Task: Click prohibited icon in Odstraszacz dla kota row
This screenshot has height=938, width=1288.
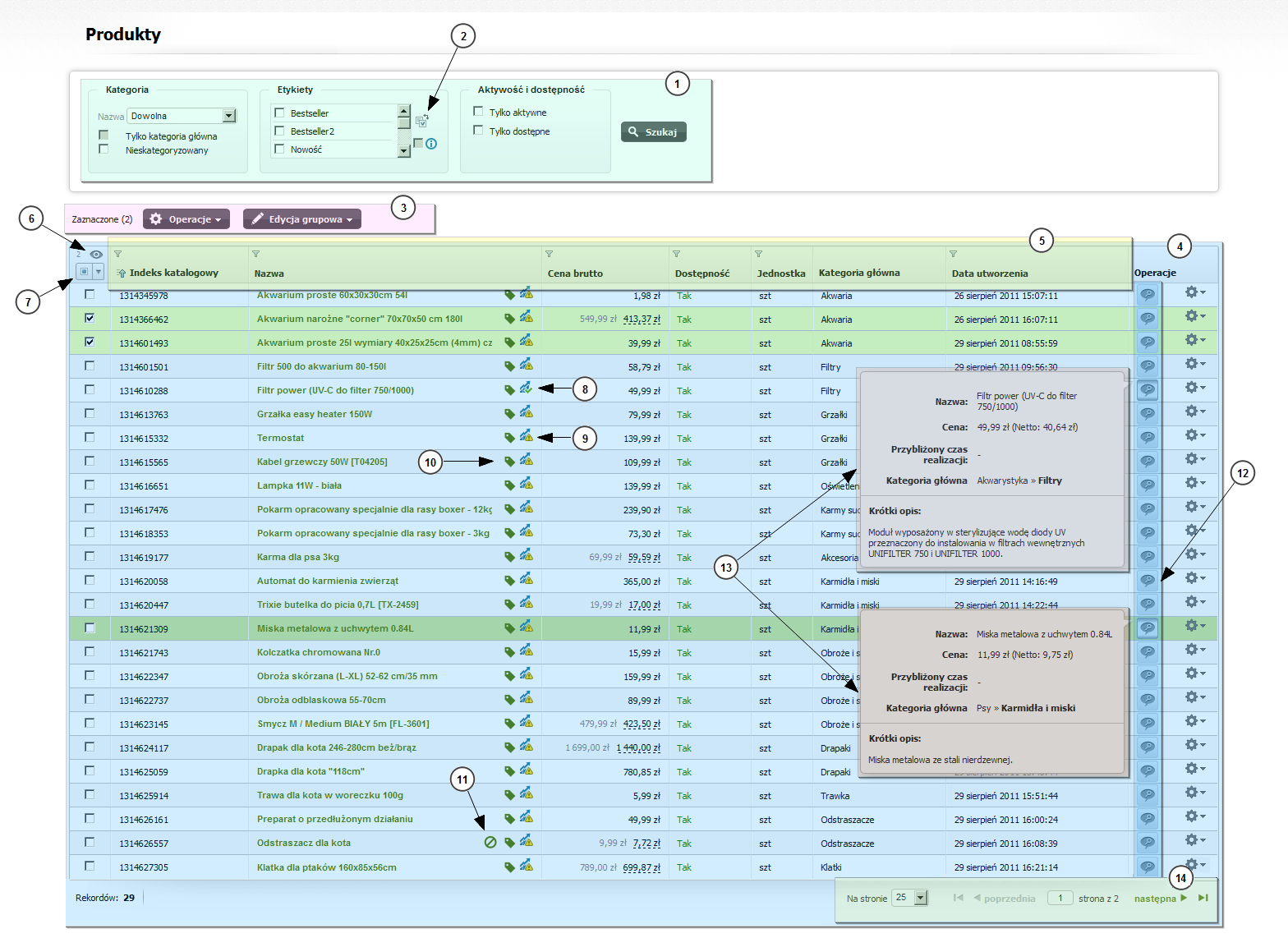Action: (490, 843)
